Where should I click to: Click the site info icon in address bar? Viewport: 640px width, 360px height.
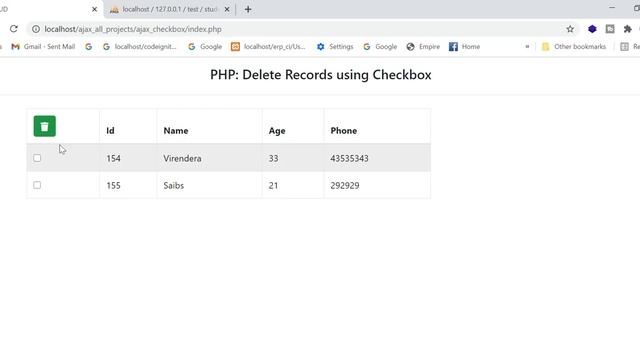tap(36, 29)
